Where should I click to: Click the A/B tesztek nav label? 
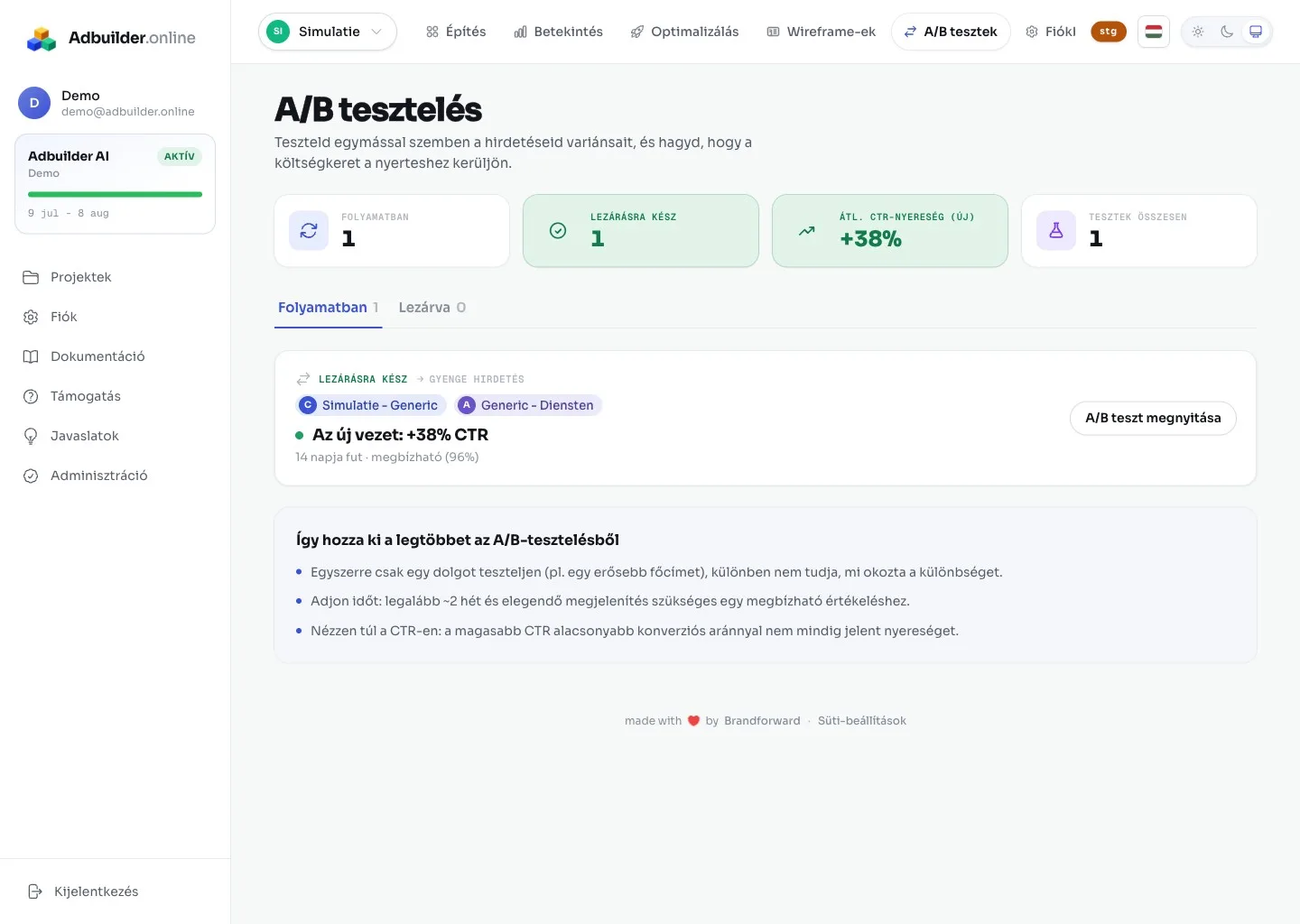[x=961, y=32]
